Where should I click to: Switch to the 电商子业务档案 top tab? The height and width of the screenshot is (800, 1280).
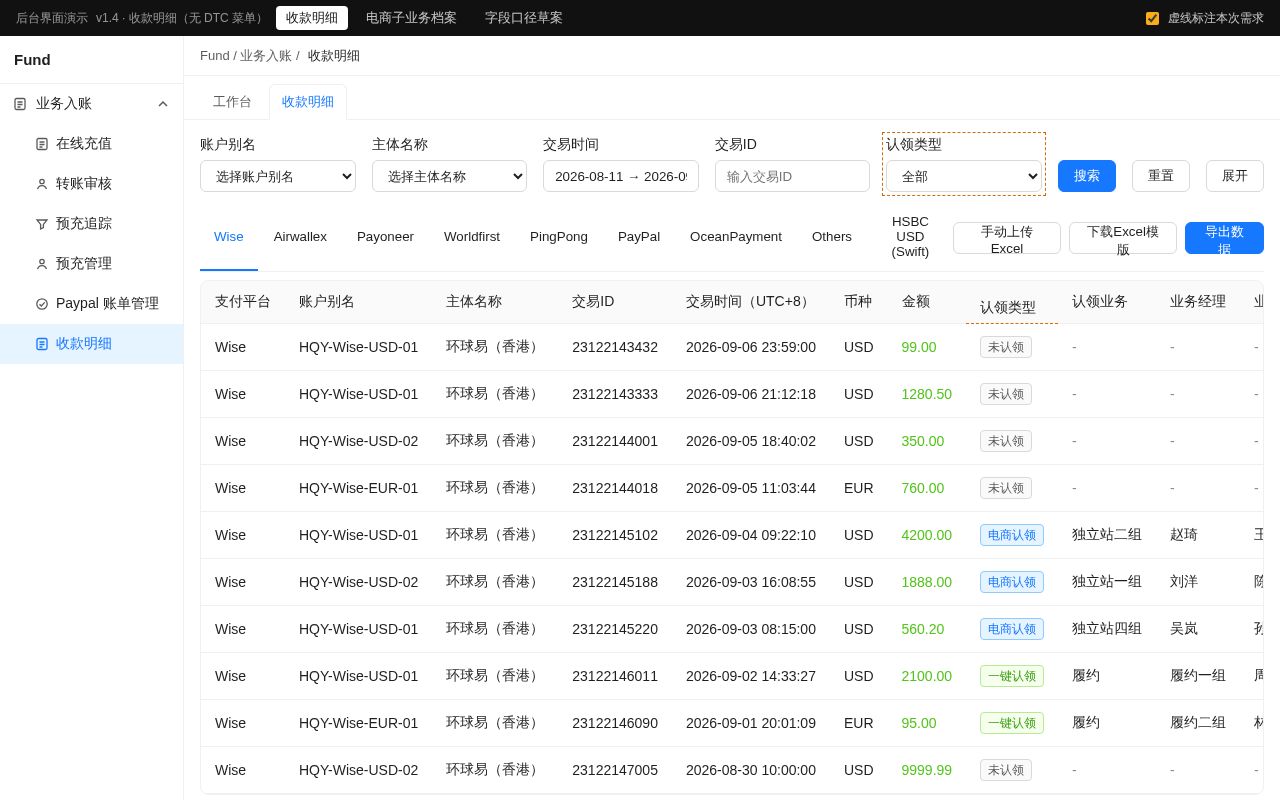coord(411,18)
